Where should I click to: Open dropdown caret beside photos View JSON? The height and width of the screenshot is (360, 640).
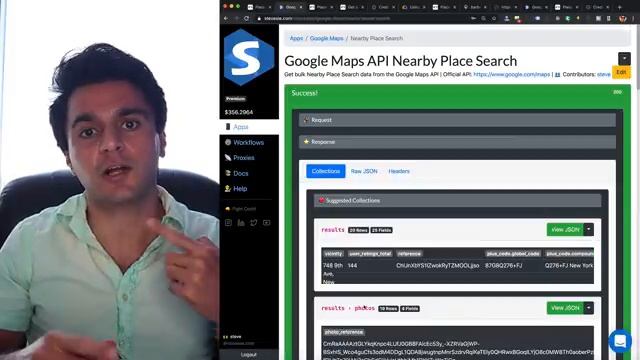(x=589, y=308)
